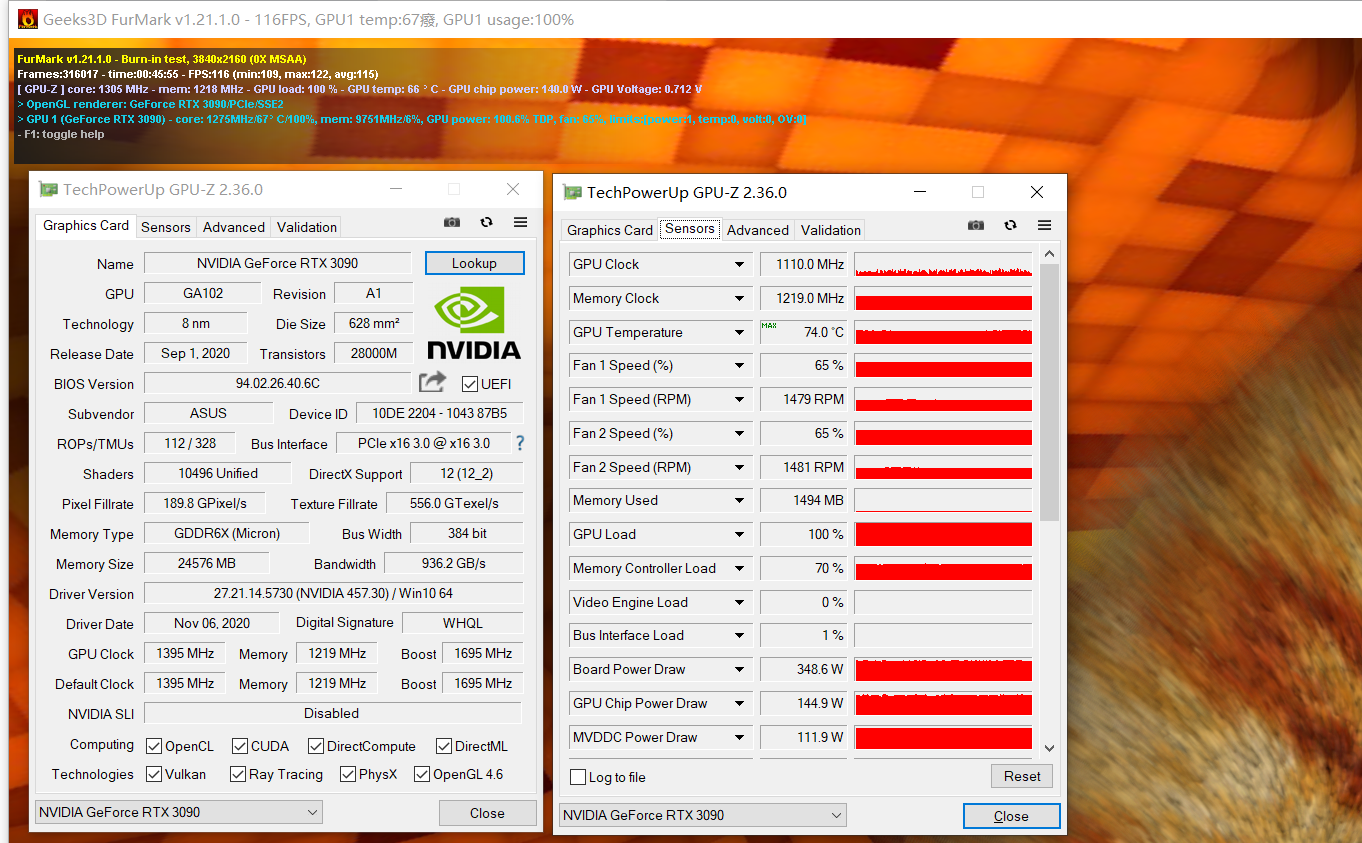Toggle the CUDA checkbox
The width and height of the screenshot is (1362, 843).
tap(240, 746)
